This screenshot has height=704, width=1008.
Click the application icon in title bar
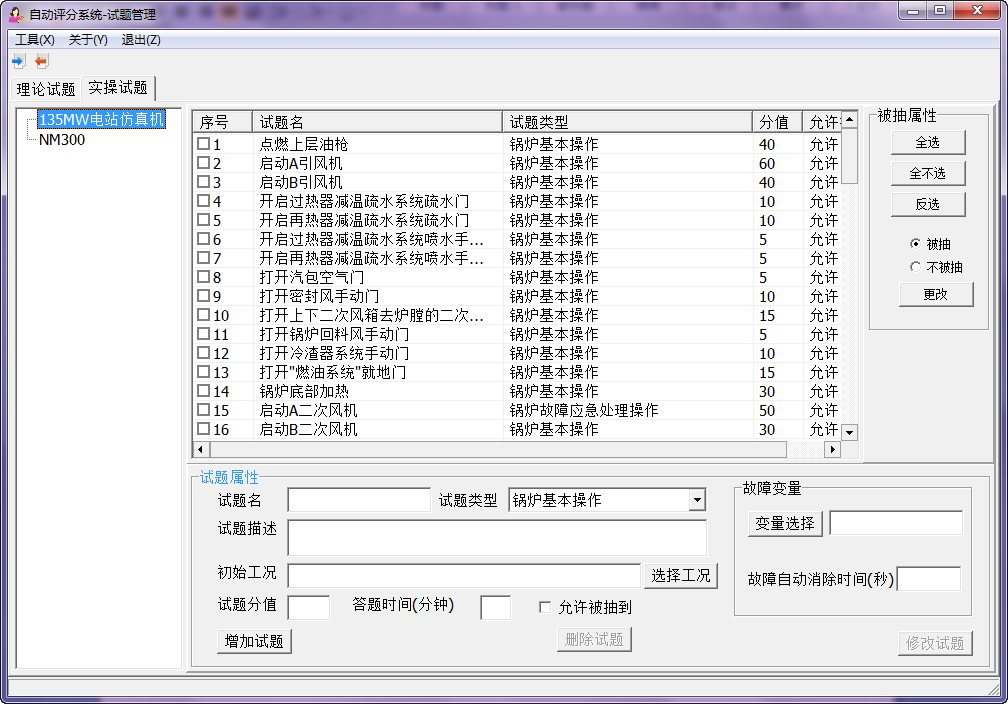15,13
